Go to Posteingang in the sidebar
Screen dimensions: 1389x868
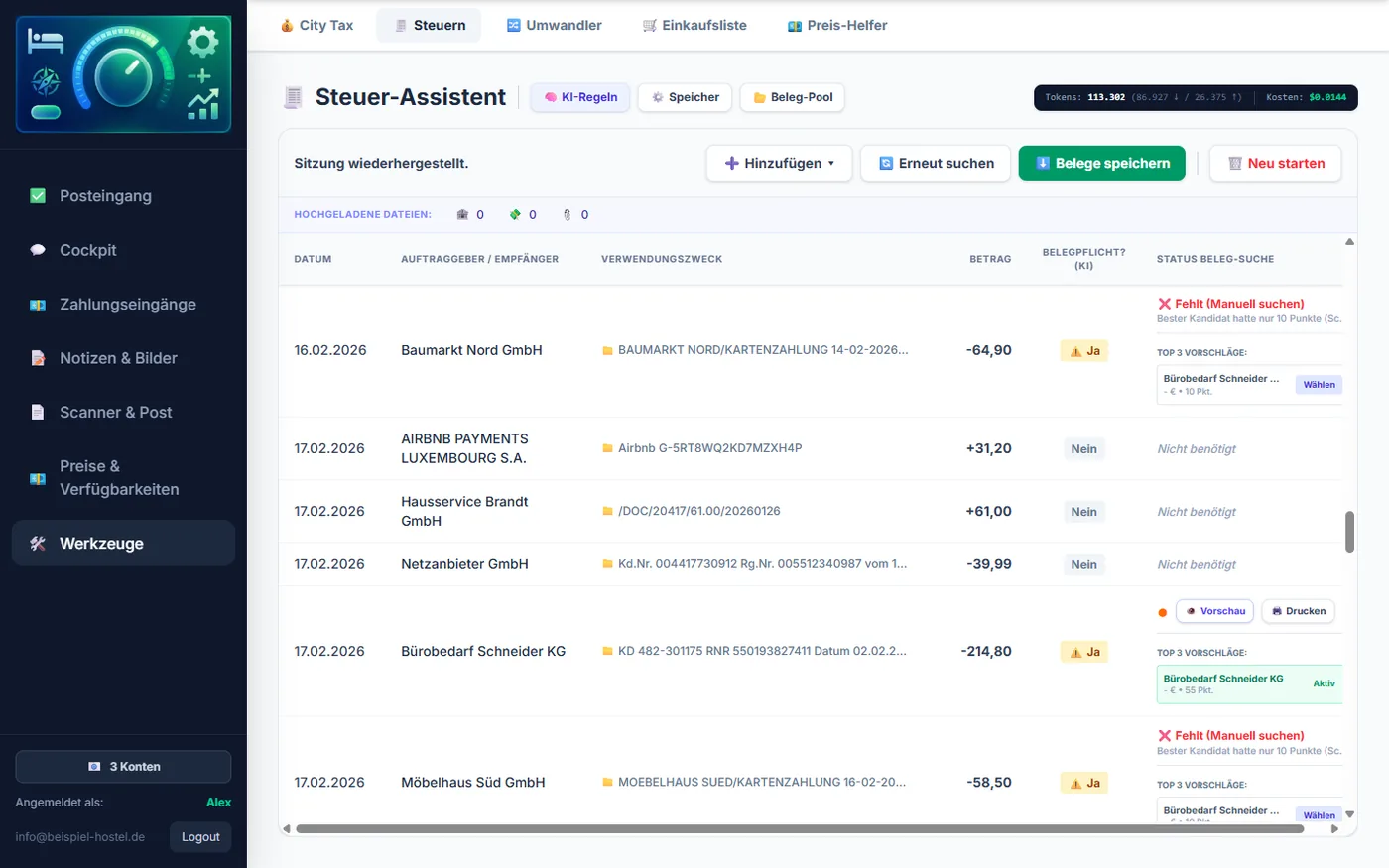tap(123, 196)
